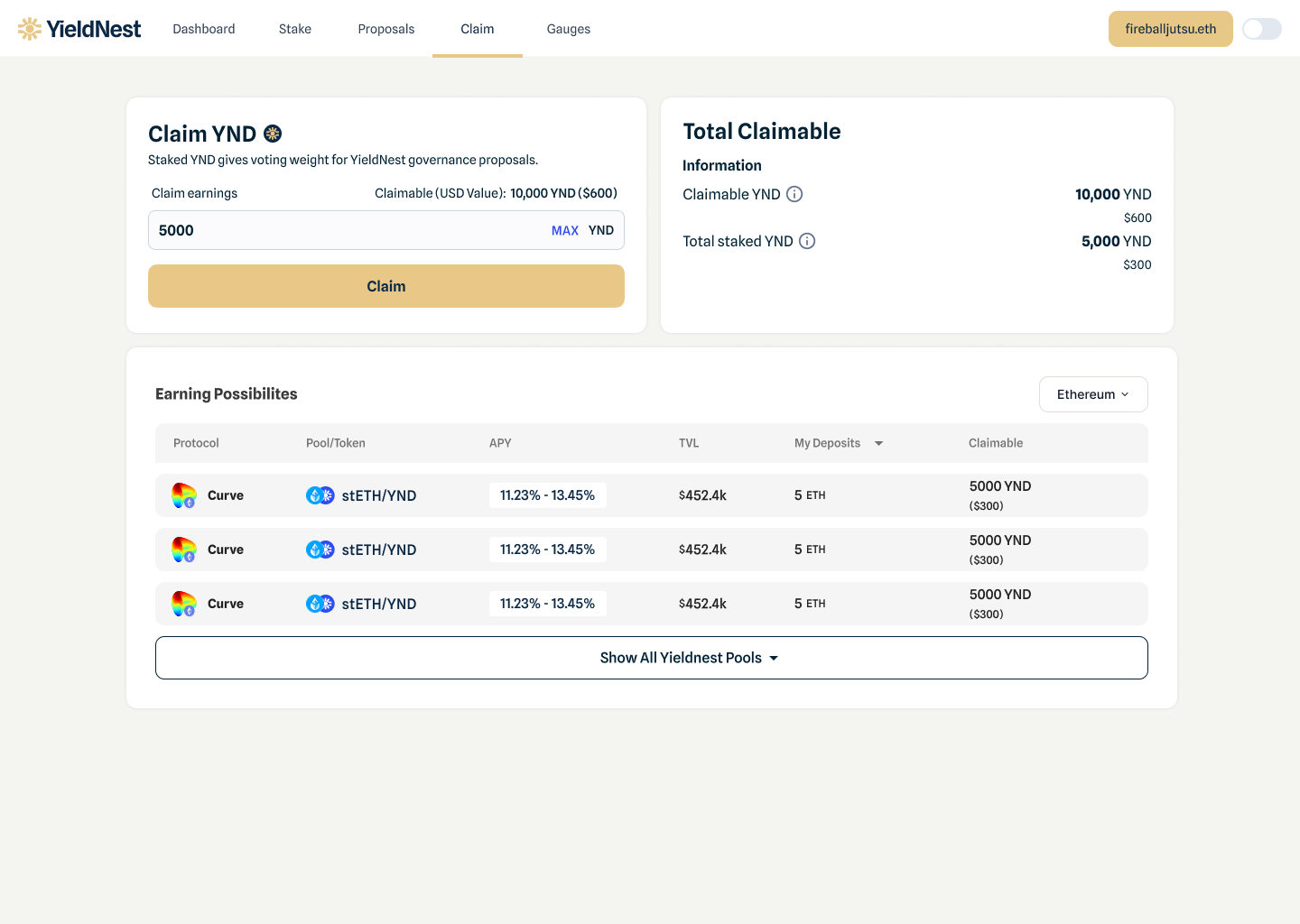1300x924 pixels.
Task: Open info icon next to Claimable YND
Action: pos(794,194)
